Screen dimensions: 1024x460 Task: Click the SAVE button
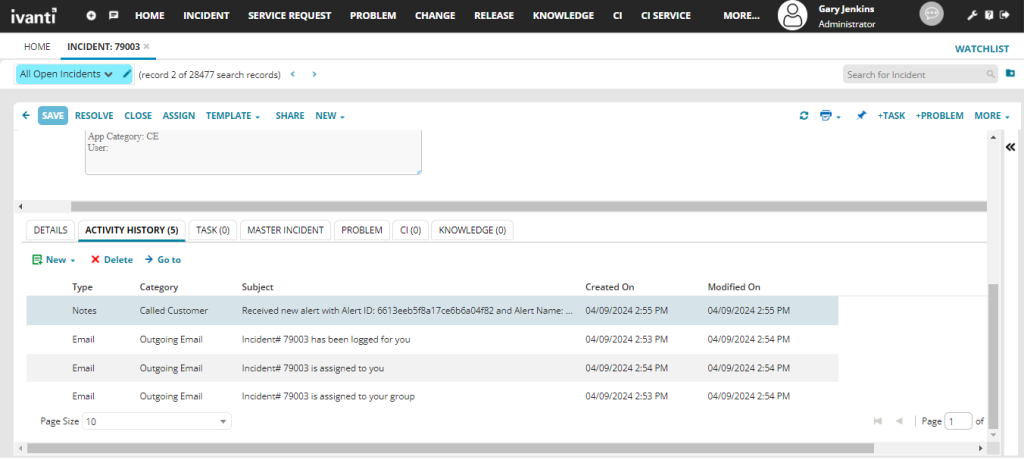click(53, 116)
